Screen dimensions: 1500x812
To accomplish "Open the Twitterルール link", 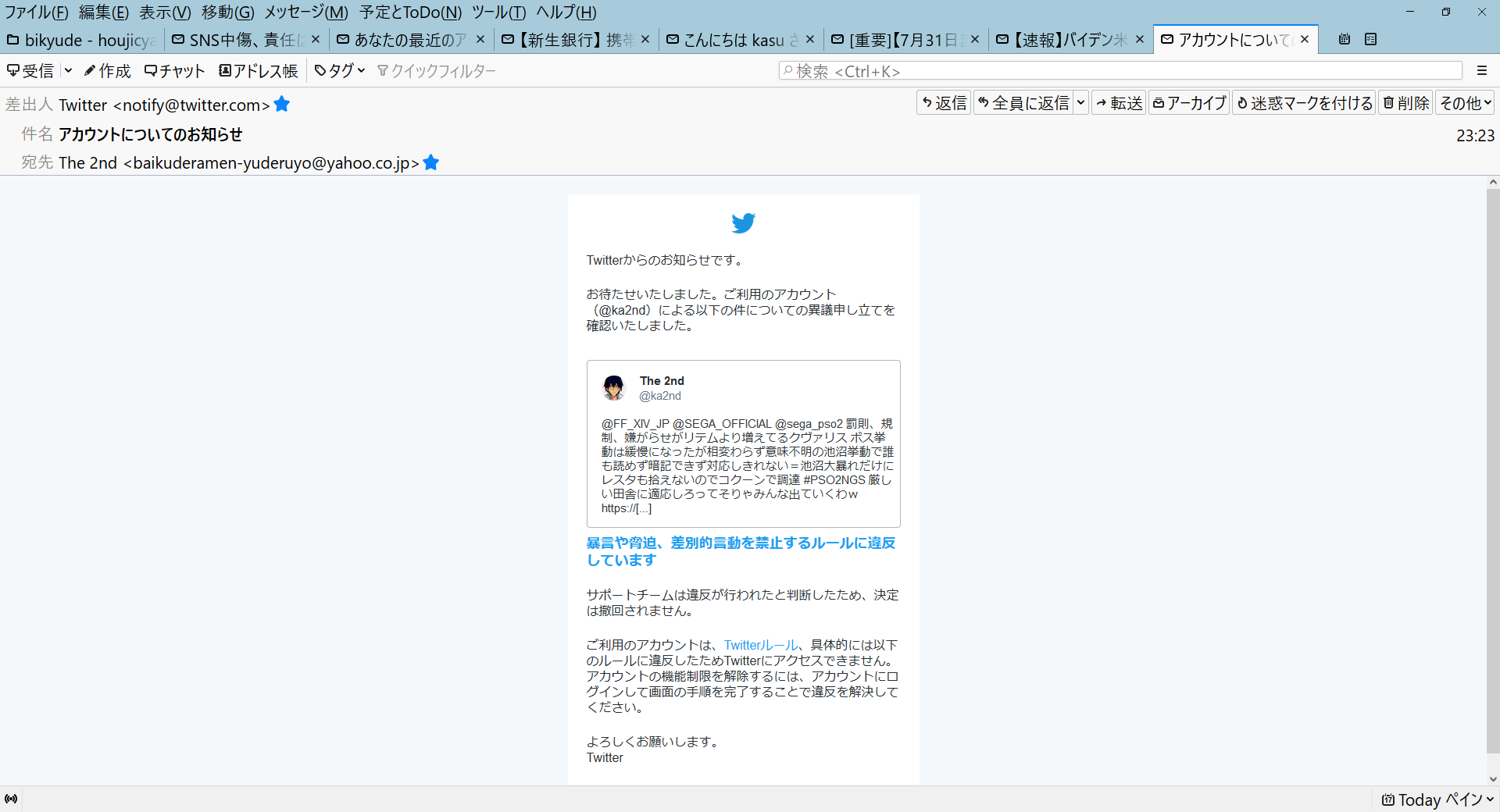I will tap(761, 645).
